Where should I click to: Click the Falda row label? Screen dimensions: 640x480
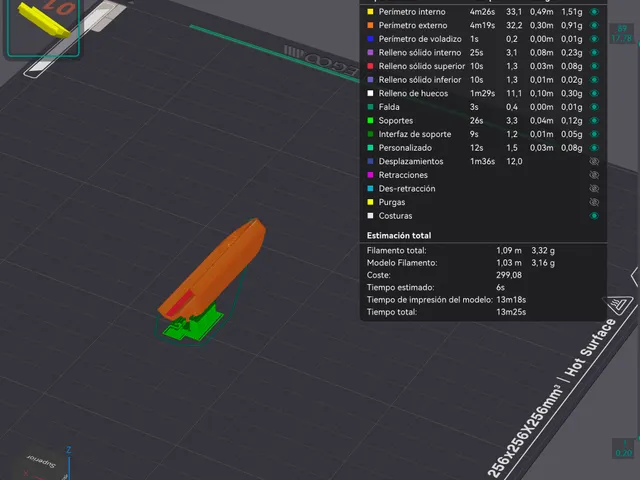(389, 107)
